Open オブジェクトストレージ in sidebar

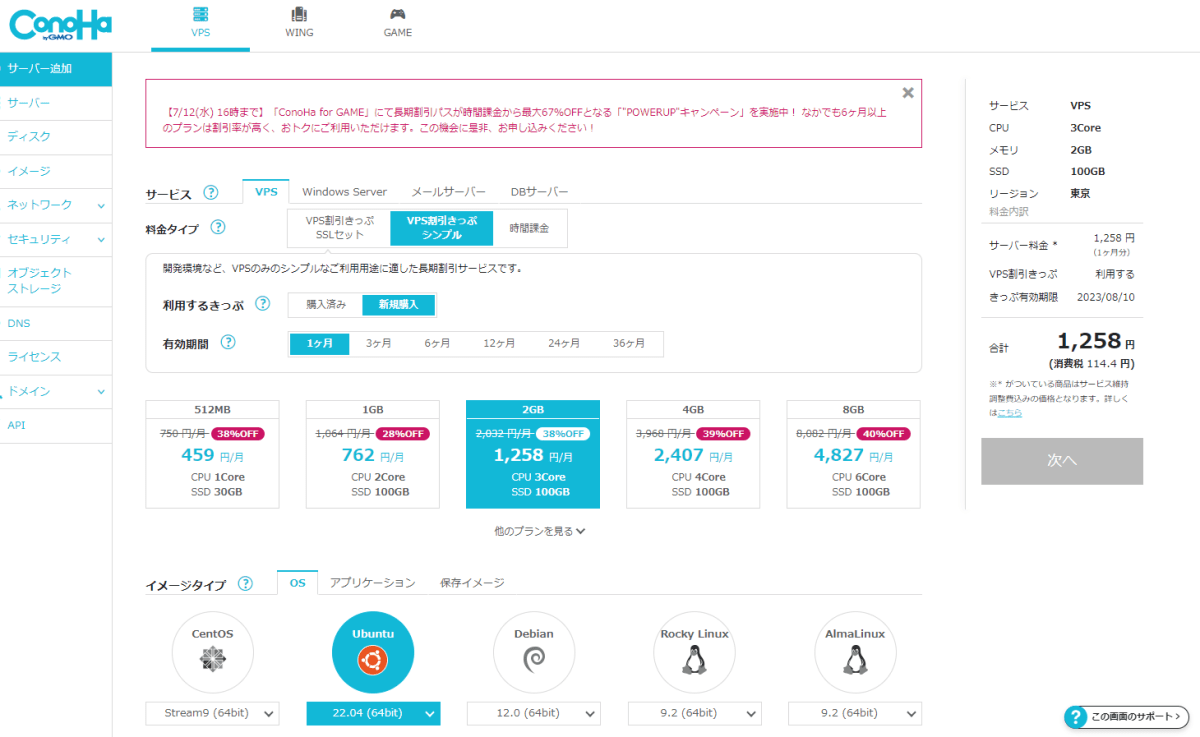tap(56, 281)
